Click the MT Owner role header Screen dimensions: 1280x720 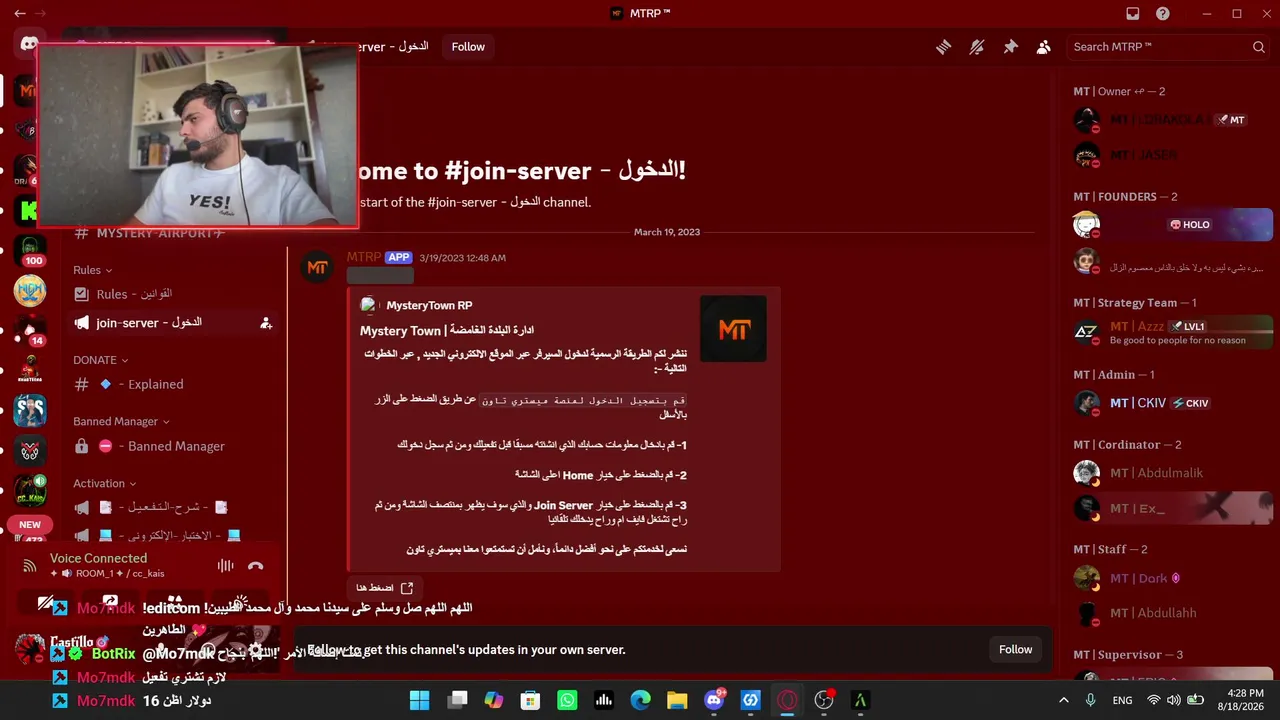pyautogui.click(x=1119, y=92)
